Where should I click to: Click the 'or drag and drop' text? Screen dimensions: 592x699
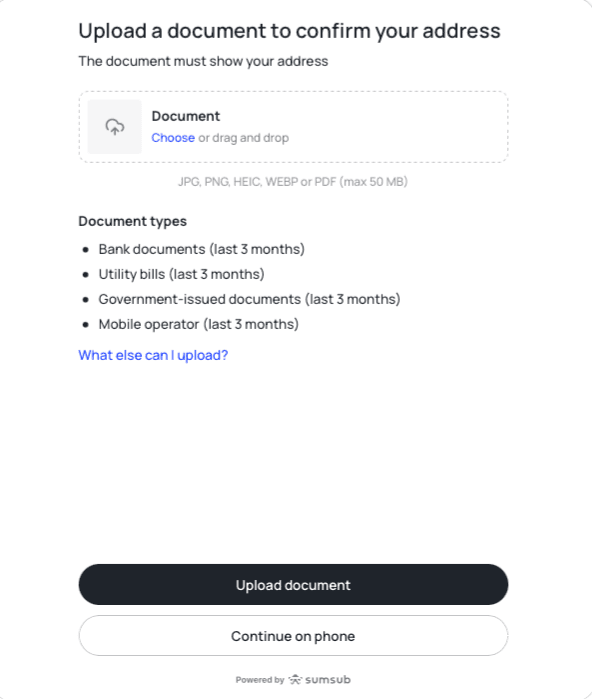pyautogui.click(x=244, y=138)
